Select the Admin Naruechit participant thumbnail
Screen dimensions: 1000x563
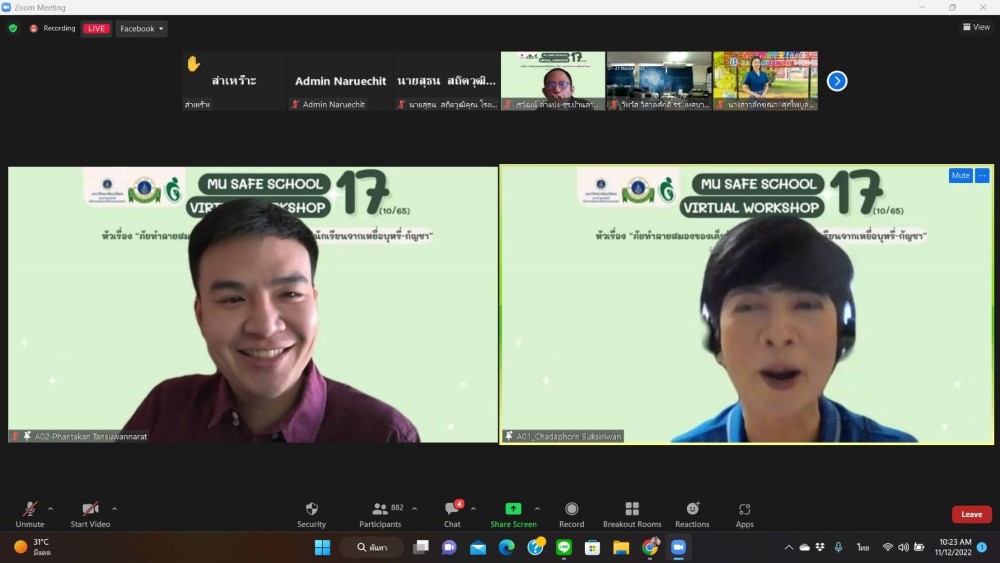point(341,81)
